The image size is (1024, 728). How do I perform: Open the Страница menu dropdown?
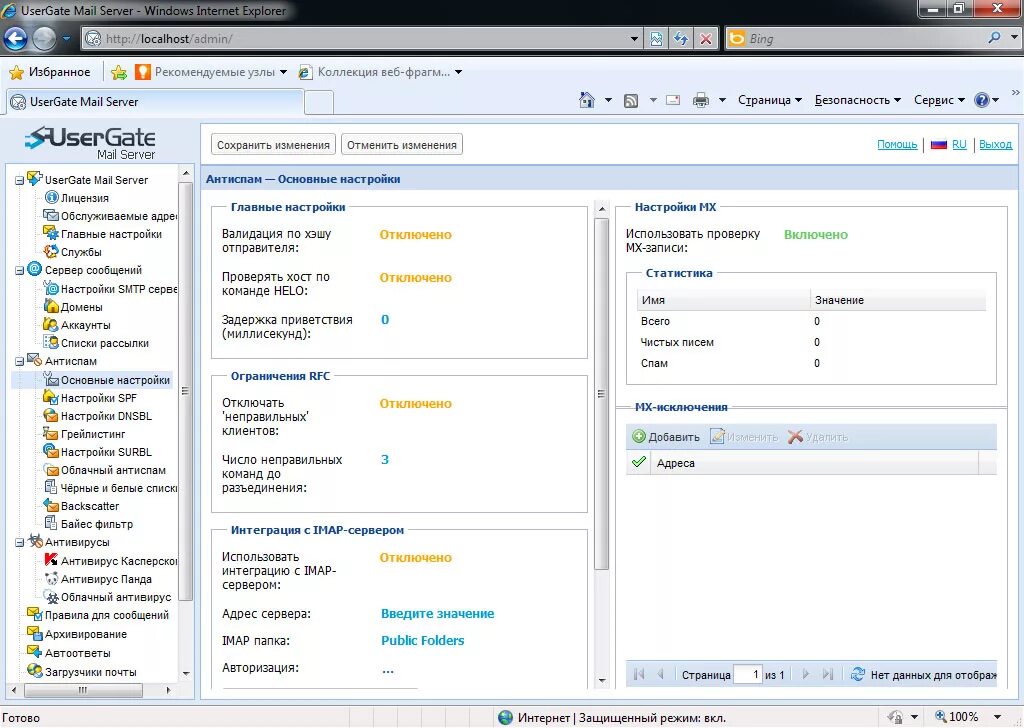pyautogui.click(x=770, y=100)
